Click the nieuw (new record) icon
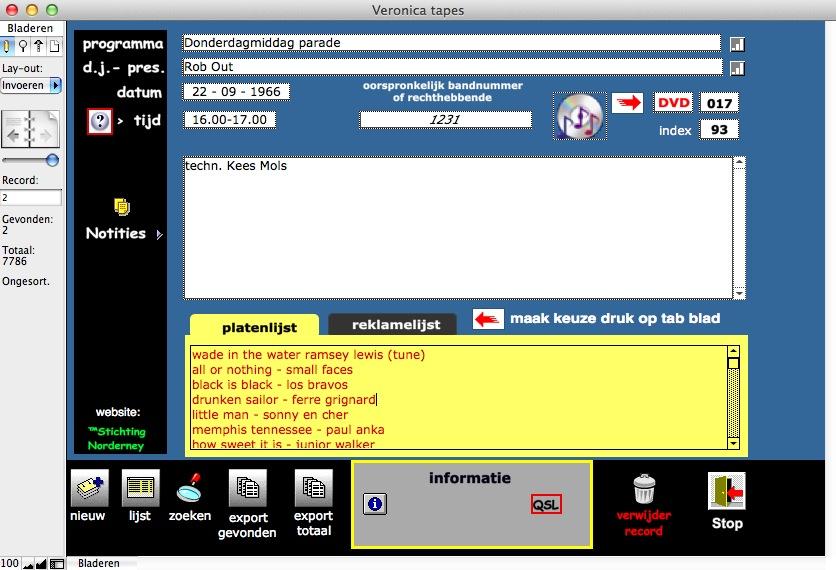Image resolution: width=836 pixels, height=570 pixels. [88, 489]
